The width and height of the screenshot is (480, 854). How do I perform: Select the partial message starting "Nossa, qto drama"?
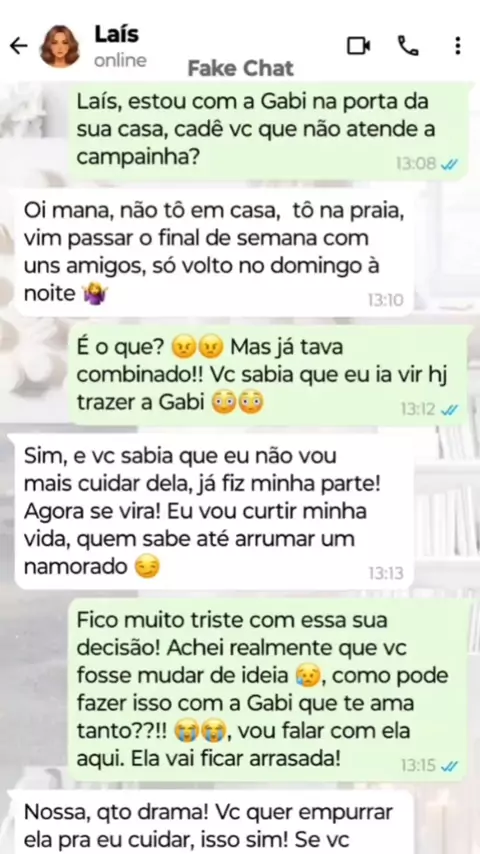pos(214,823)
